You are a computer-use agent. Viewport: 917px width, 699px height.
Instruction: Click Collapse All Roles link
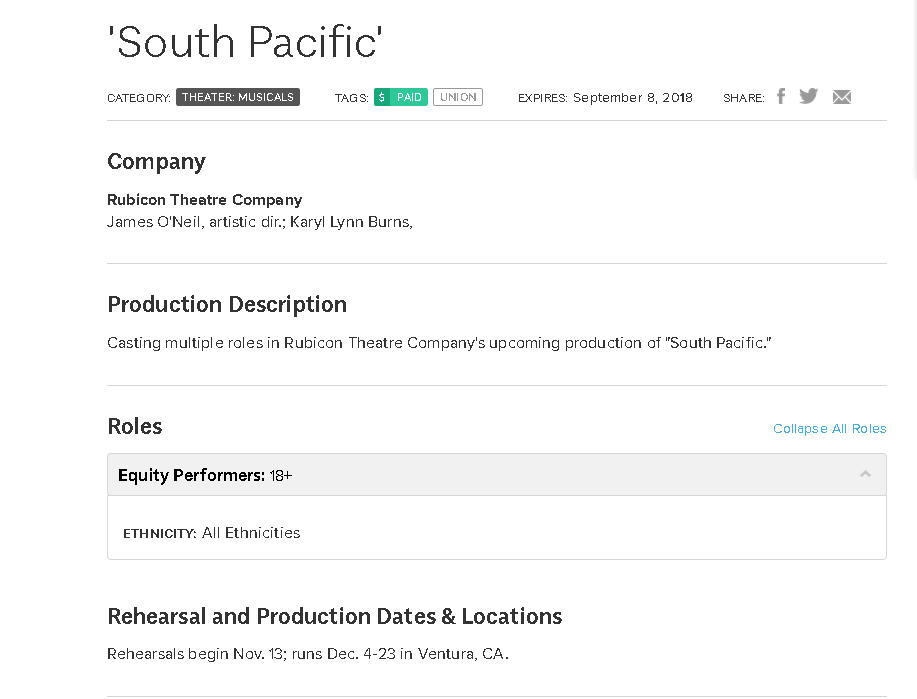point(829,428)
